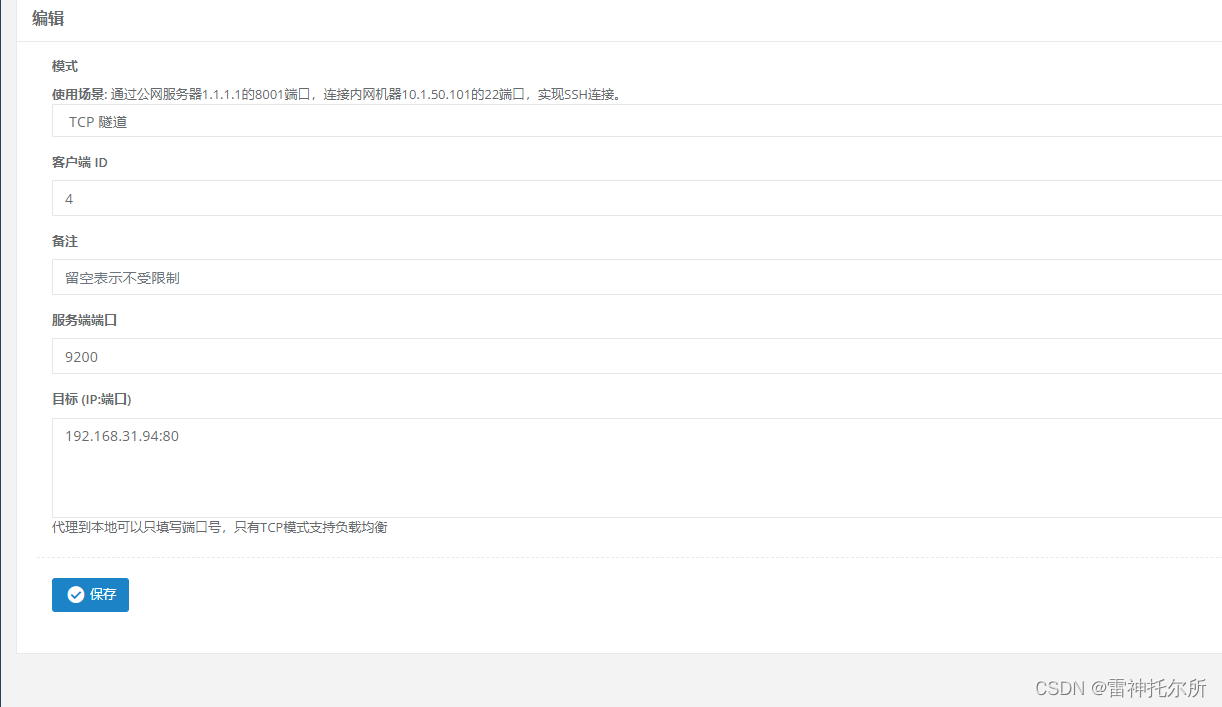The width and height of the screenshot is (1222, 707).
Task: Click the 备注 field label
Action: [63, 241]
